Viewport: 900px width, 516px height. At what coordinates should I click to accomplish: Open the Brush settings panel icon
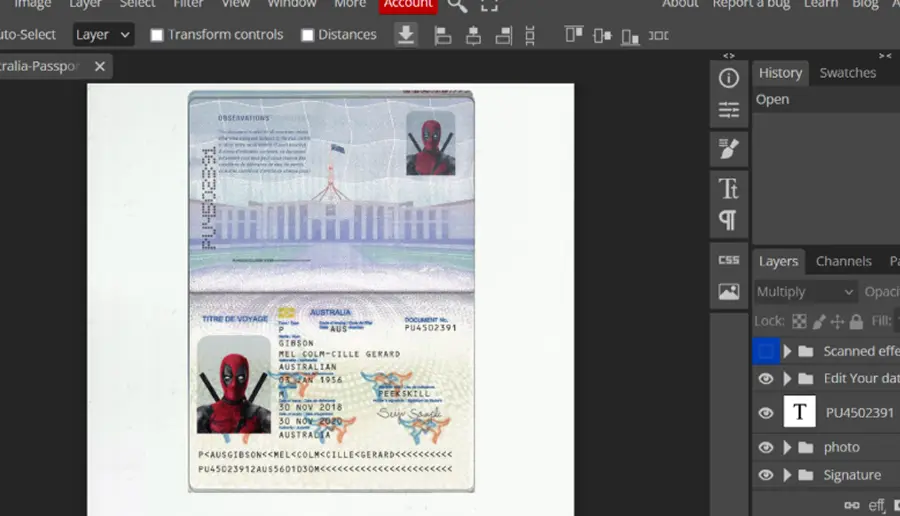coord(728,149)
